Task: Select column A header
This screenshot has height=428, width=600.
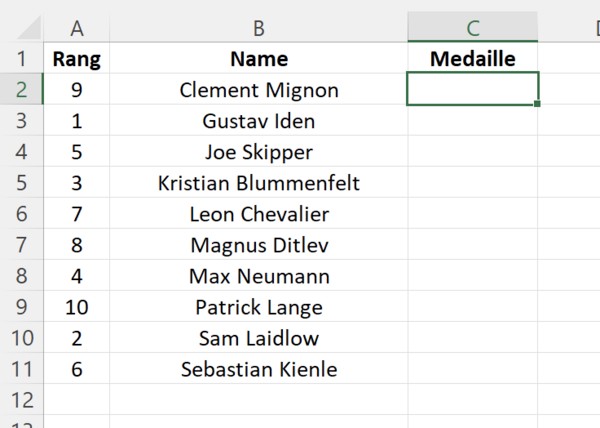Action: tap(77, 27)
